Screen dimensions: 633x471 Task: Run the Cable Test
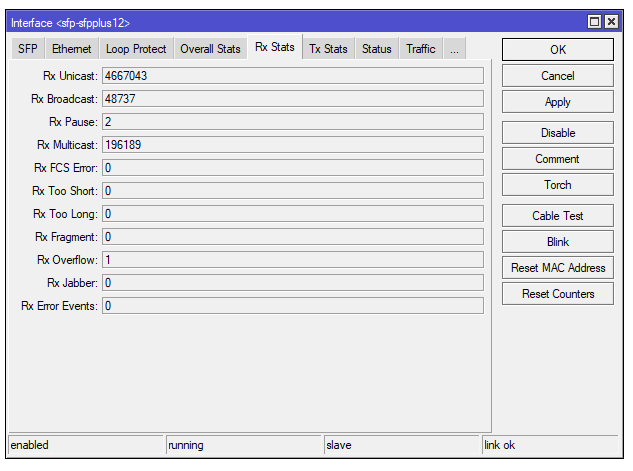pos(558,216)
